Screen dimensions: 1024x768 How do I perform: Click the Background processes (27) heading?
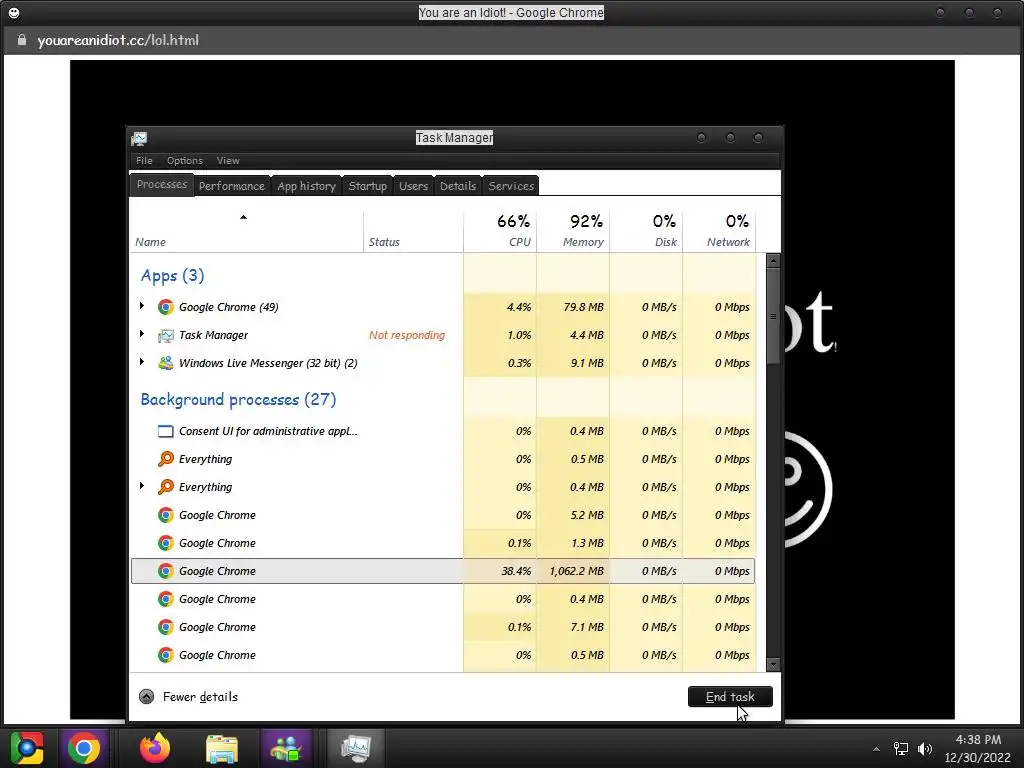coord(238,400)
